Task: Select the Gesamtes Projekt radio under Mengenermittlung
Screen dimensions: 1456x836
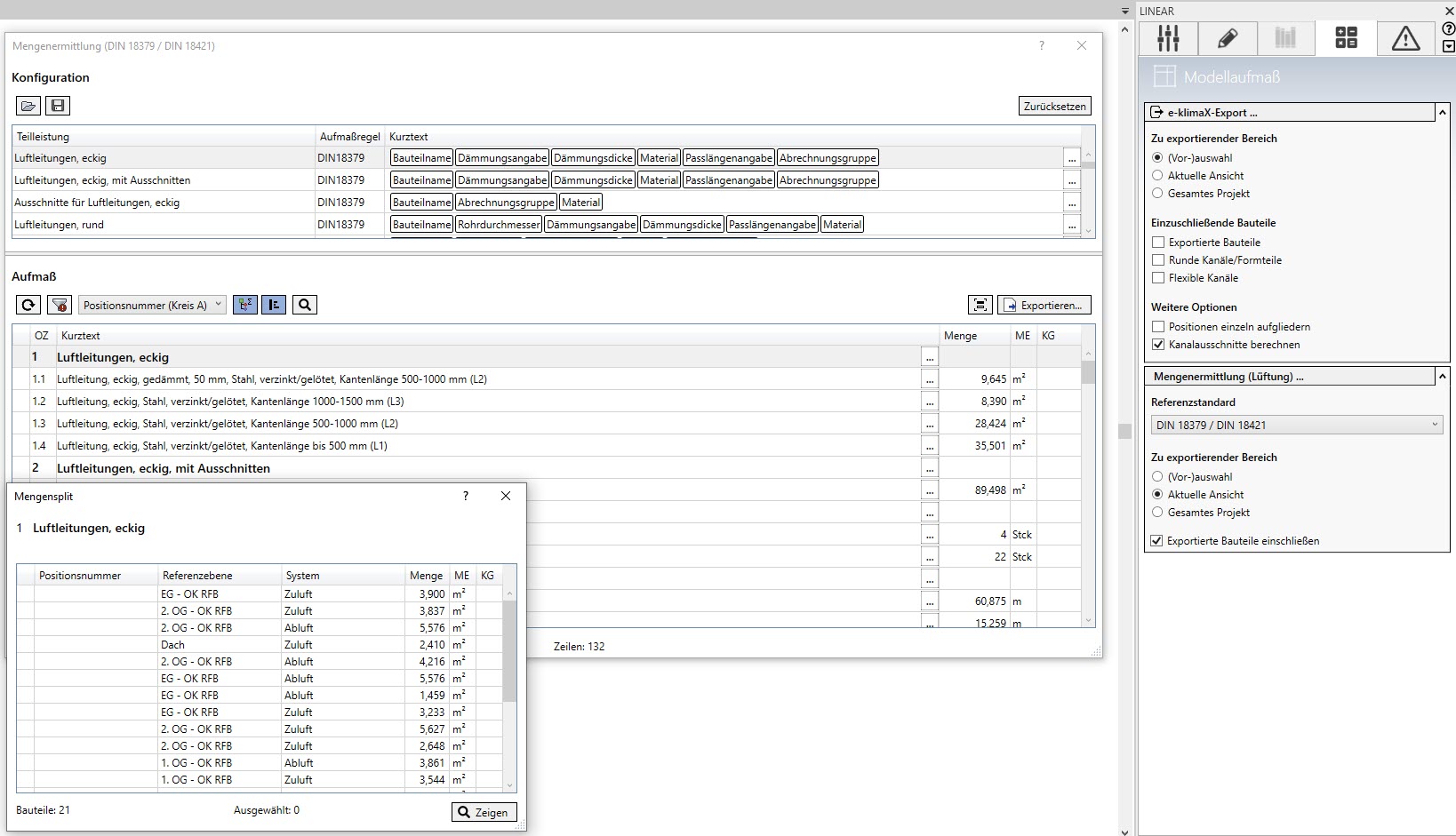Action: click(x=1157, y=513)
